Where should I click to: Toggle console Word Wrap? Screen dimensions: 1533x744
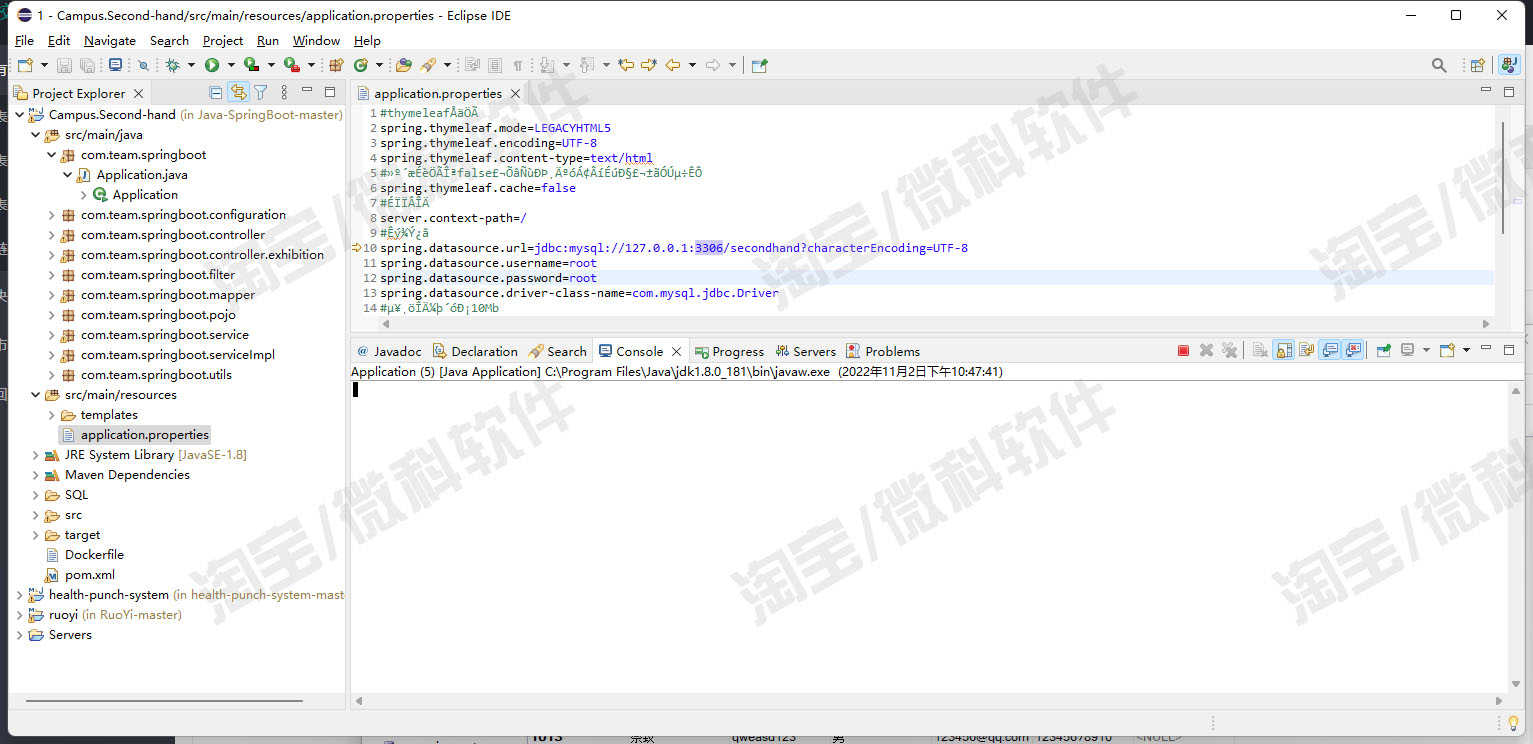pos(1307,351)
